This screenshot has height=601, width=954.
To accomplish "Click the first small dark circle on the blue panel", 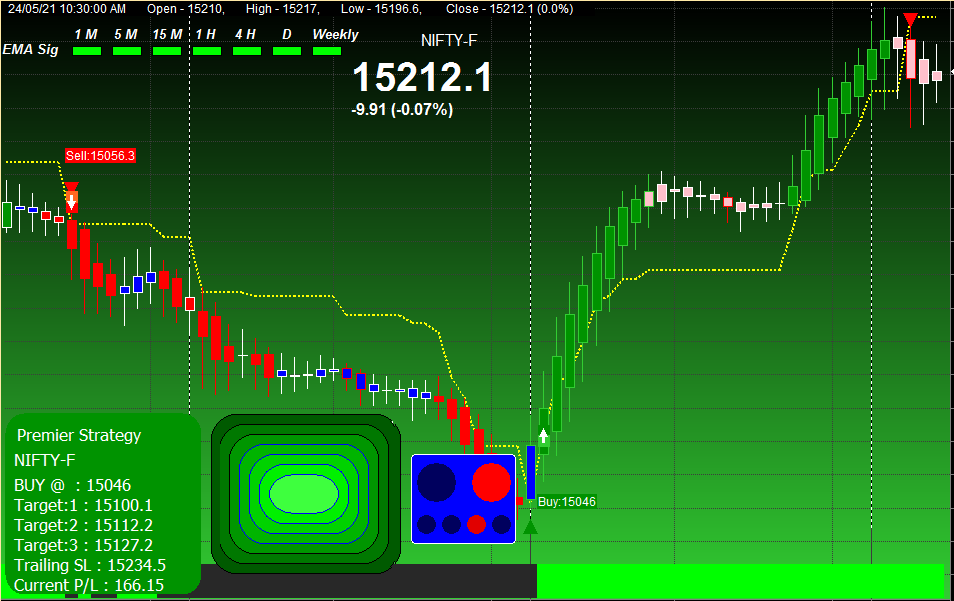I will 426,524.
